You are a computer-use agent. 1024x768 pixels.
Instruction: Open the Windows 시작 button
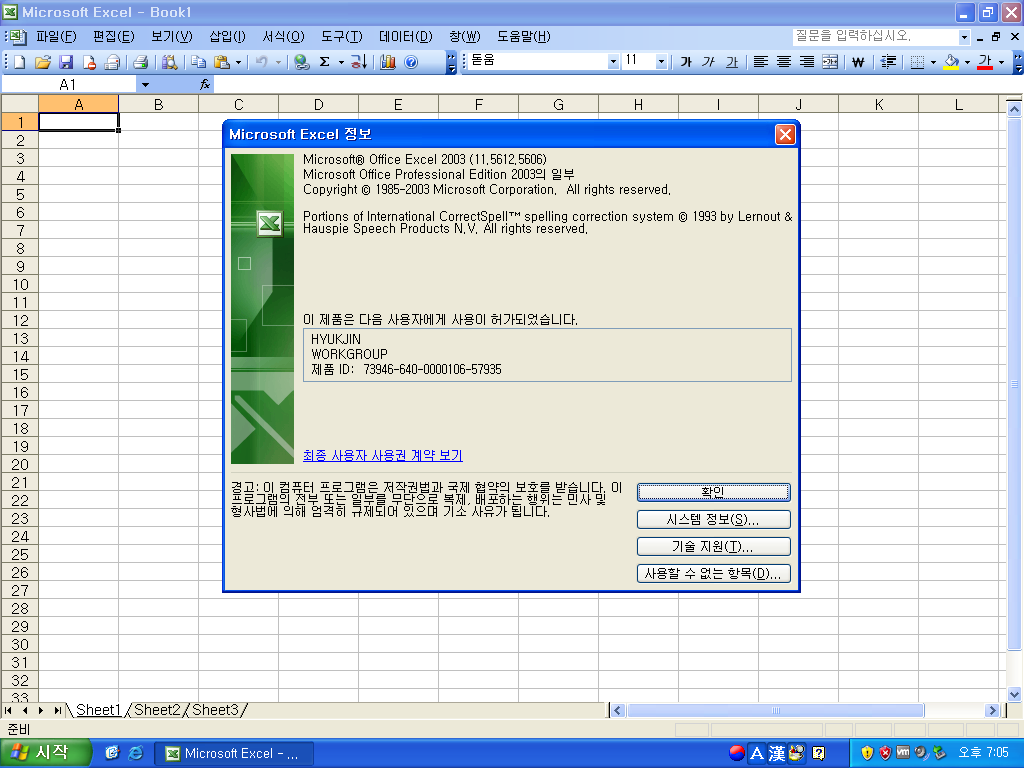(x=46, y=753)
